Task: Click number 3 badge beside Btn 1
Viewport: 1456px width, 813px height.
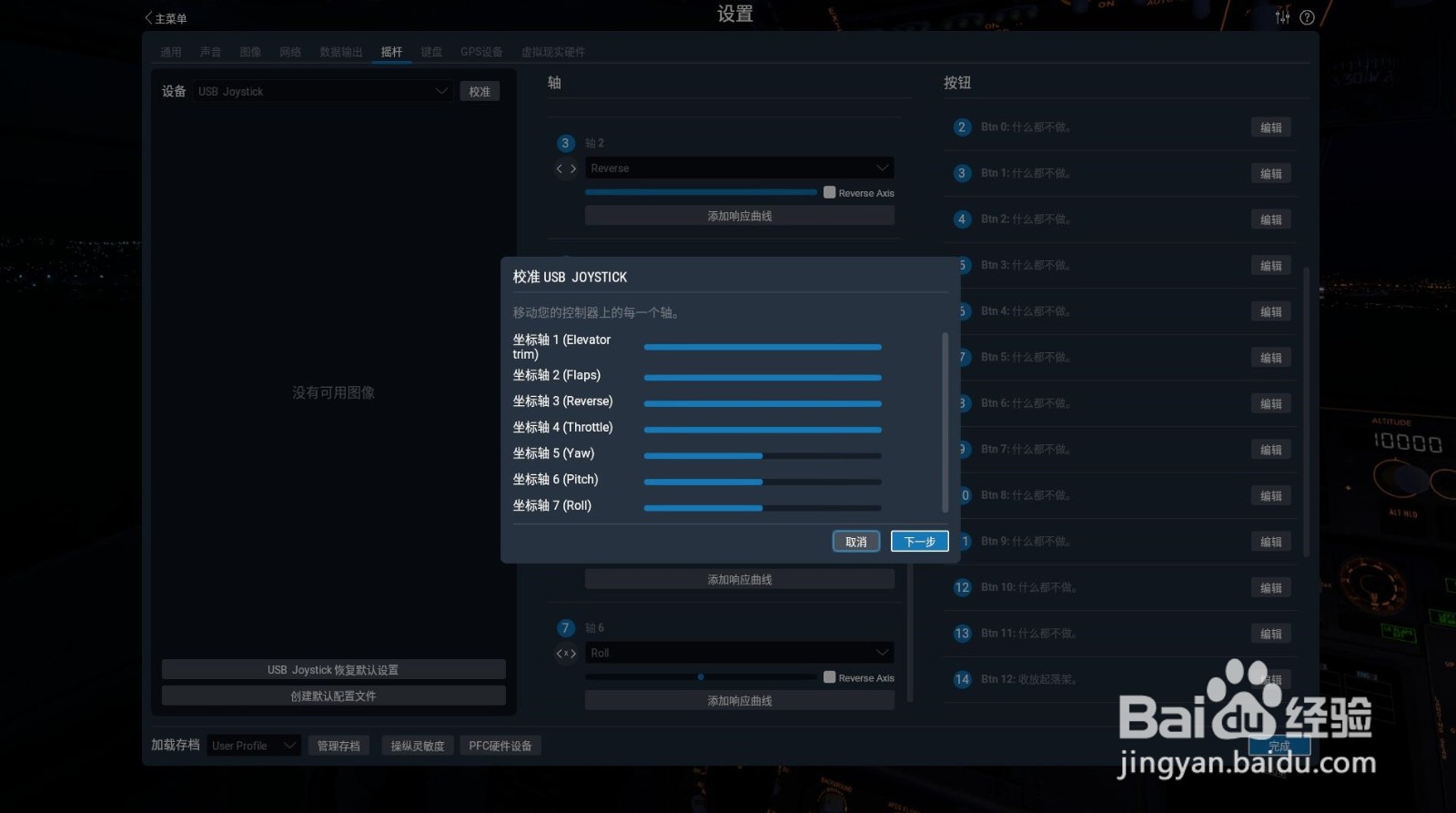Action: (x=962, y=173)
